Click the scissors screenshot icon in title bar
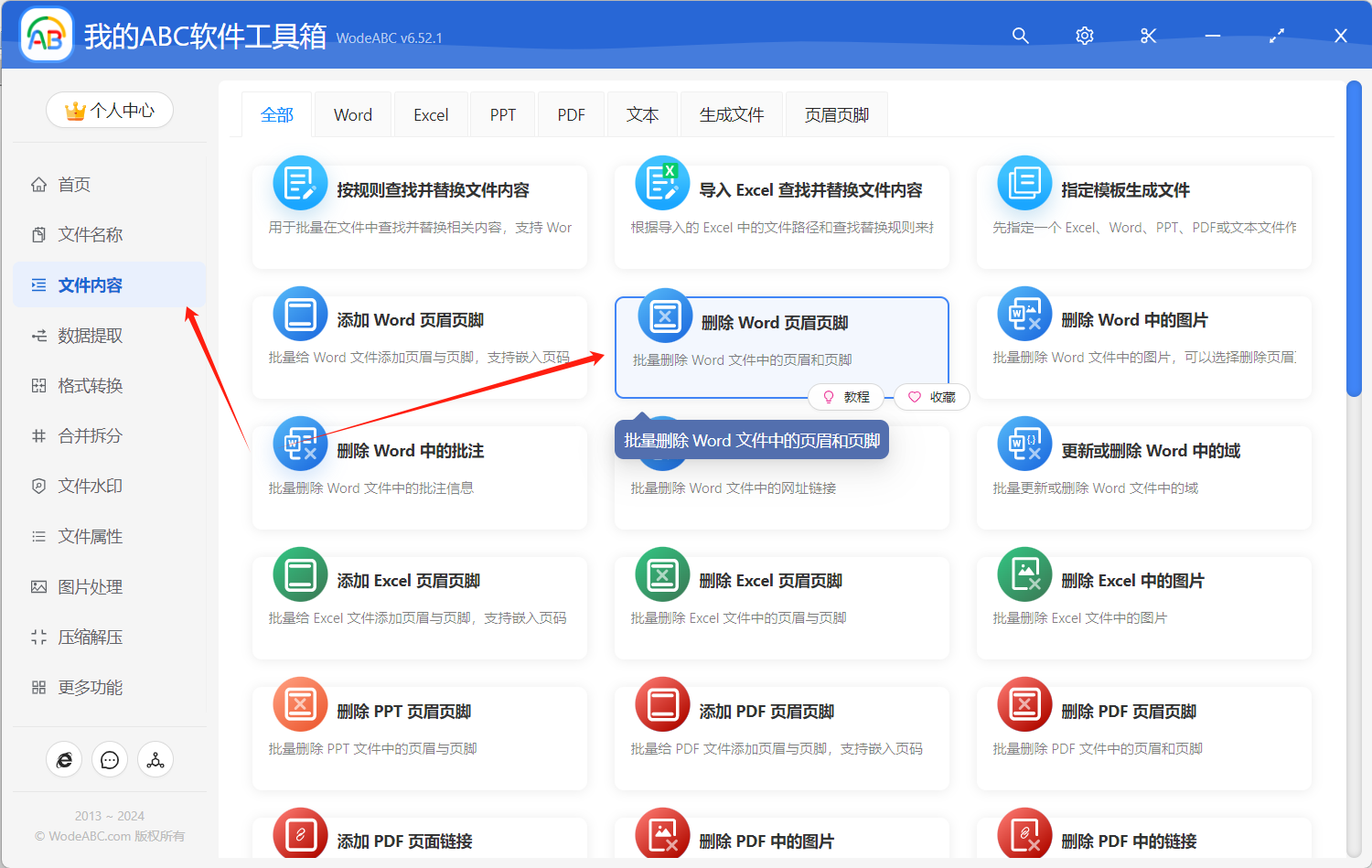This screenshot has height=868, width=1372. 1148,36
